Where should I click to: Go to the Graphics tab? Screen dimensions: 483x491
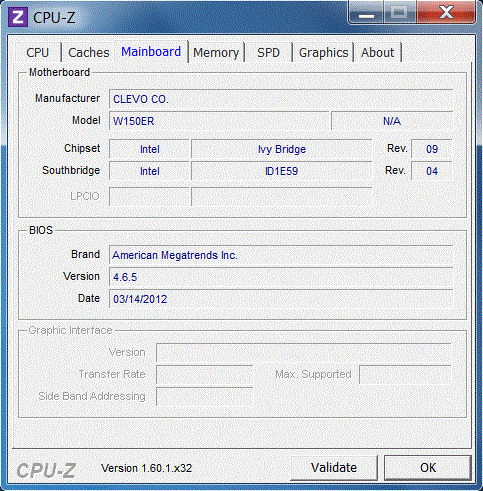click(323, 53)
